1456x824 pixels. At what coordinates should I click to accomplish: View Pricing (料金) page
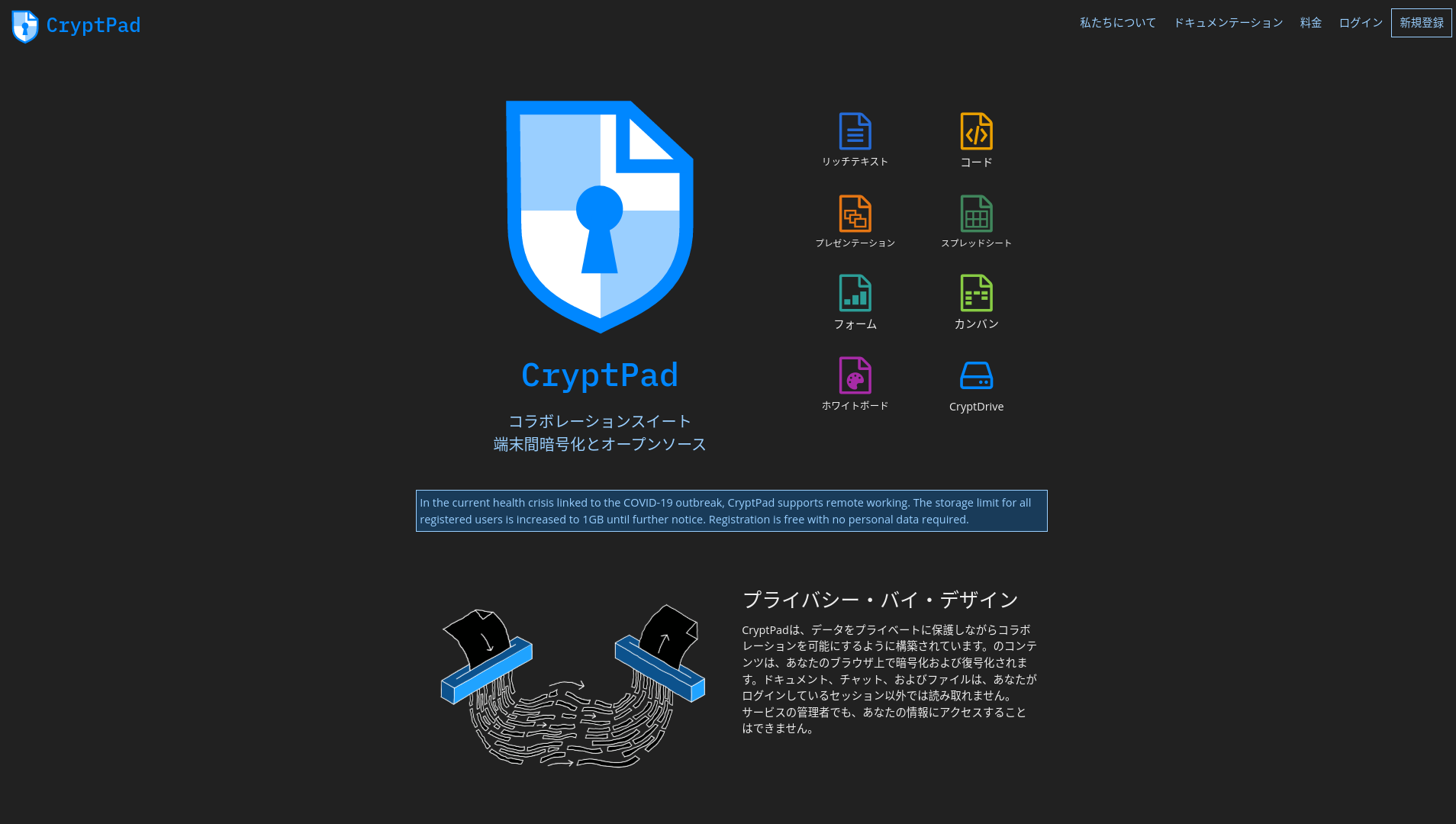tap(1310, 23)
